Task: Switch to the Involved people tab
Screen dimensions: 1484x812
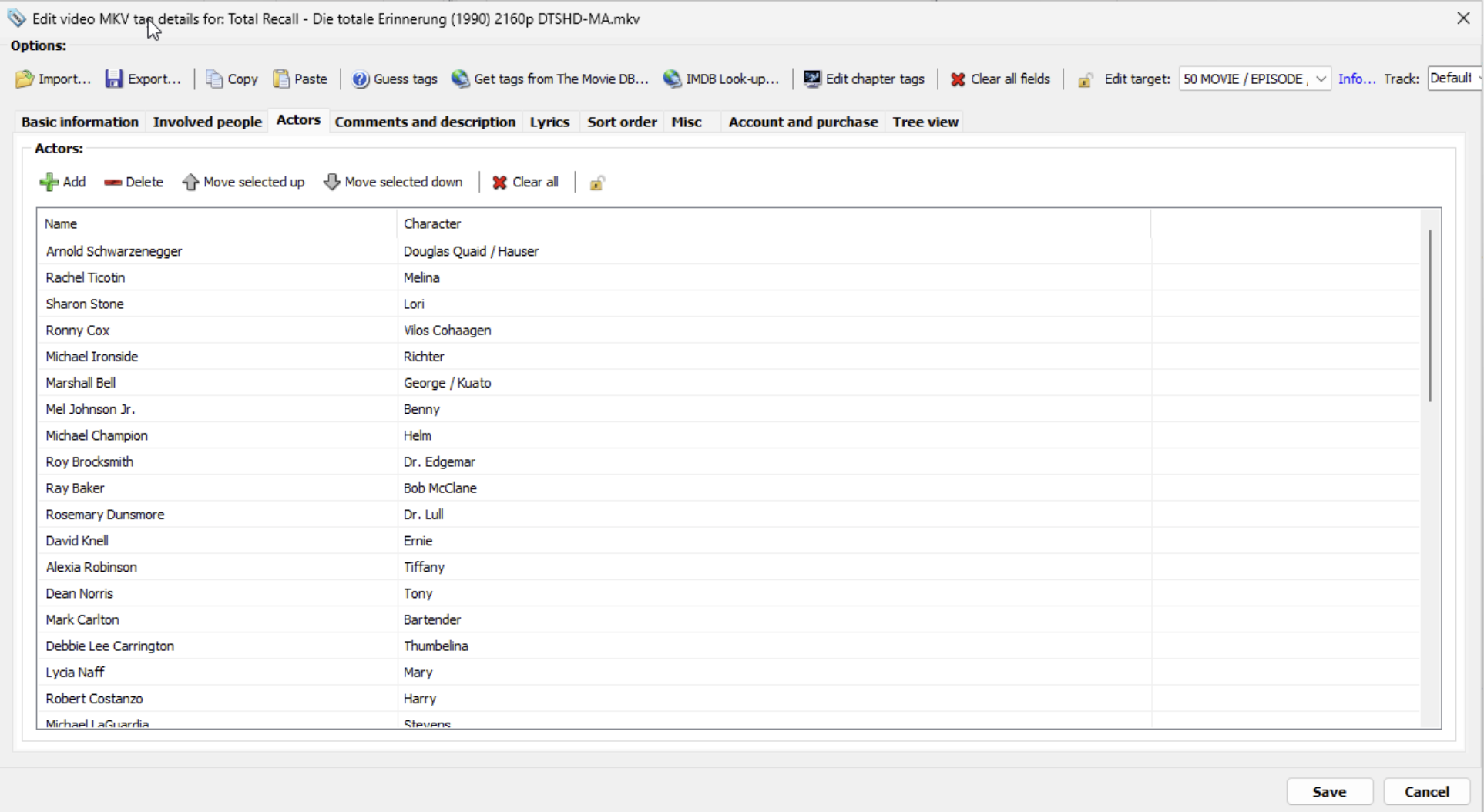Action: pyautogui.click(x=207, y=122)
